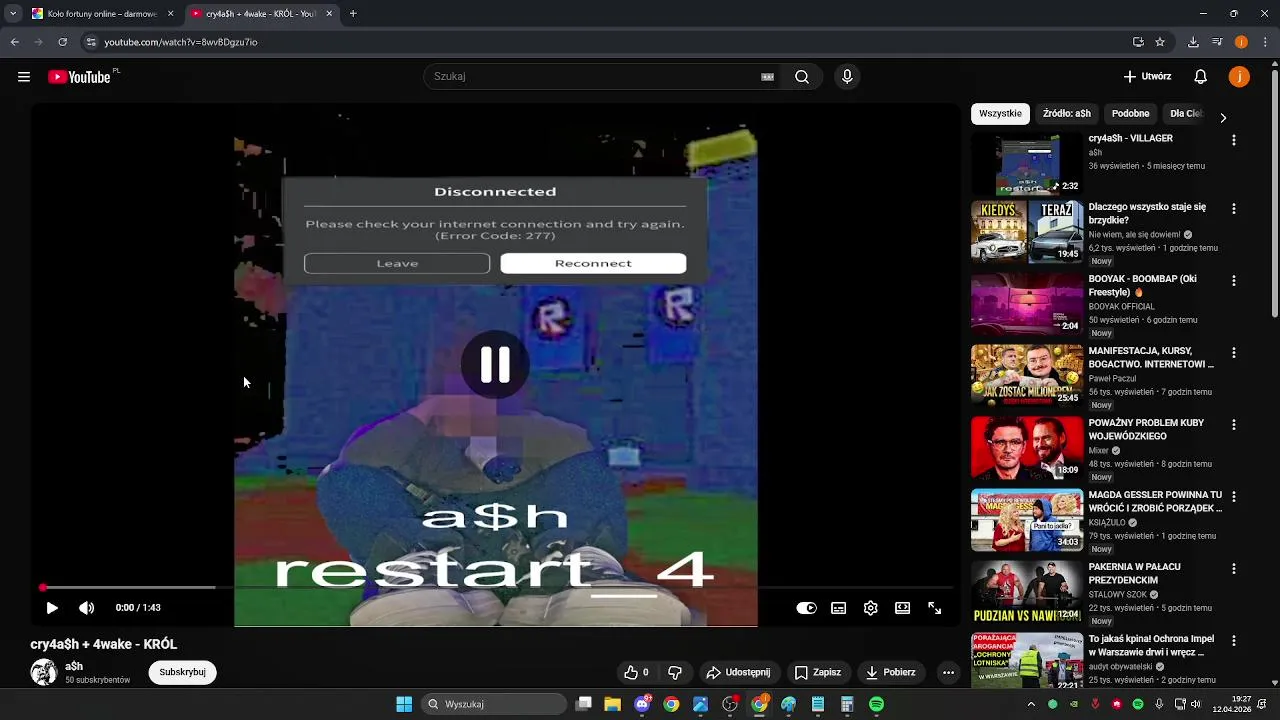1280x720 pixels.
Task: Open the Windows Start menu
Action: click(404, 704)
